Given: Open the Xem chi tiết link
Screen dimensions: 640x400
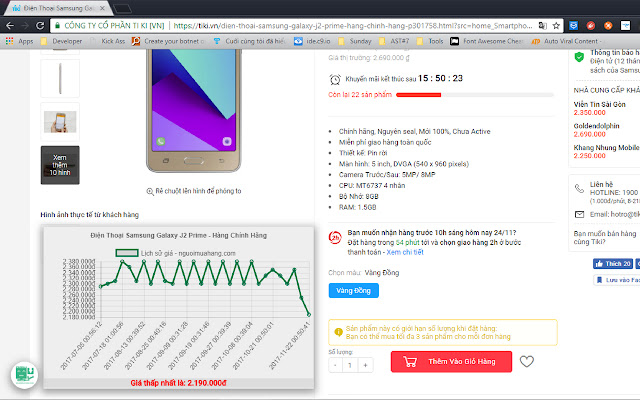Looking at the screenshot, I should click(x=405, y=252).
